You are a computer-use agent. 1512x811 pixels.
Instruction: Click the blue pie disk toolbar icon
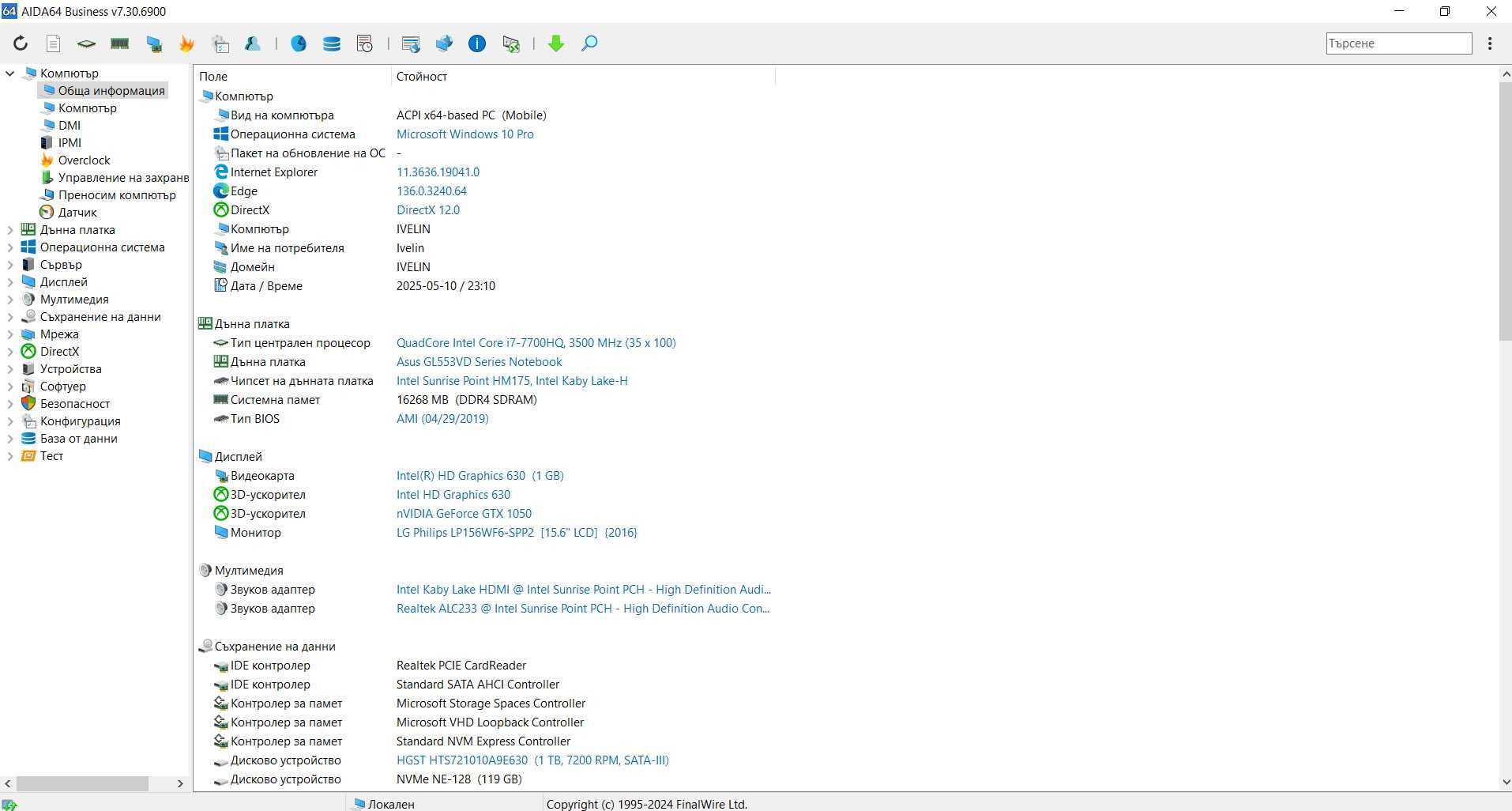click(x=299, y=43)
